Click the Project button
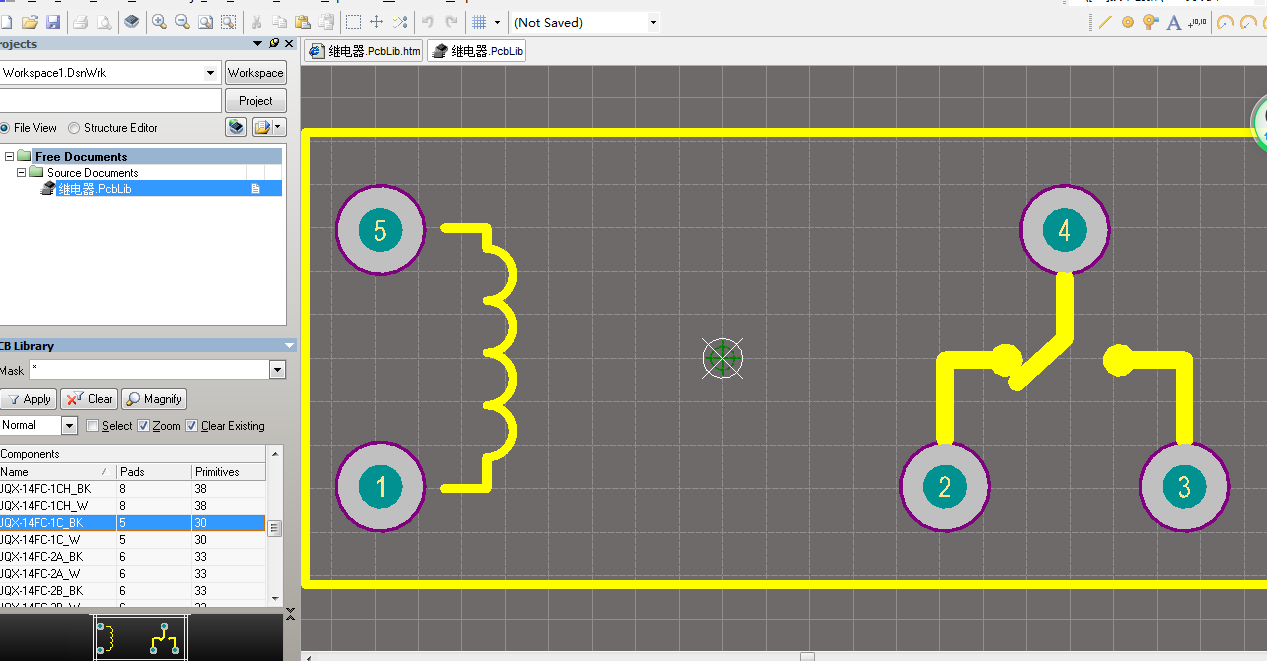Screen dimensions: 1267x661 255,101
